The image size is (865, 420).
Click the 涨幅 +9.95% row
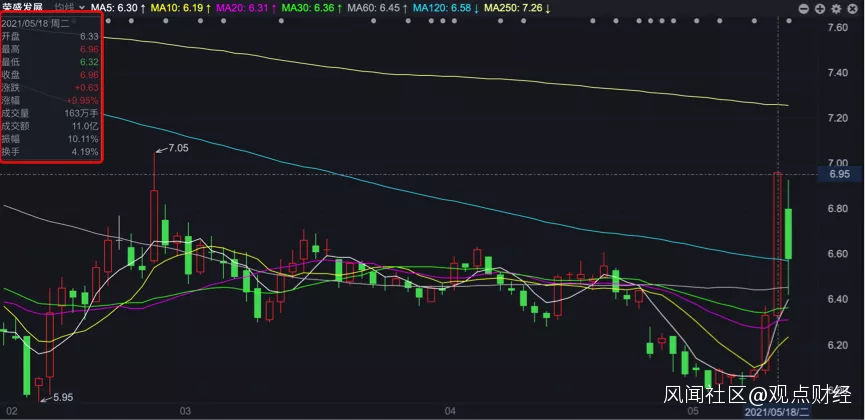pyautogui.click(x=51, y=100)
